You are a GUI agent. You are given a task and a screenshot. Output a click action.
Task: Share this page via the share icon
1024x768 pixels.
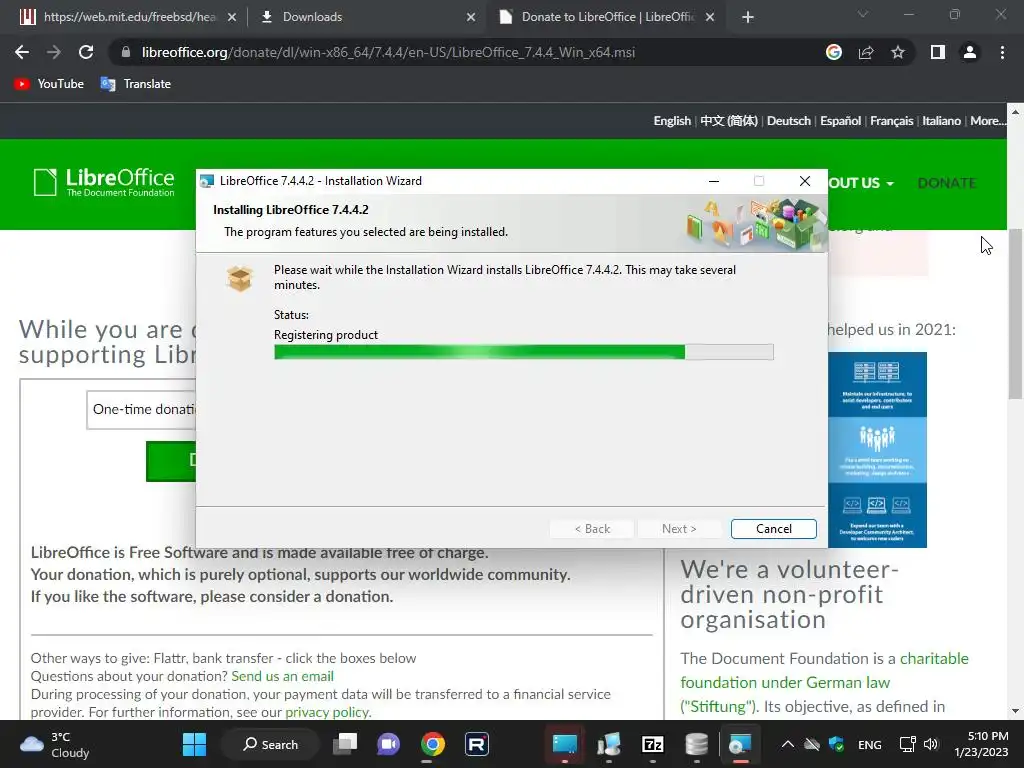coord(866,52)
